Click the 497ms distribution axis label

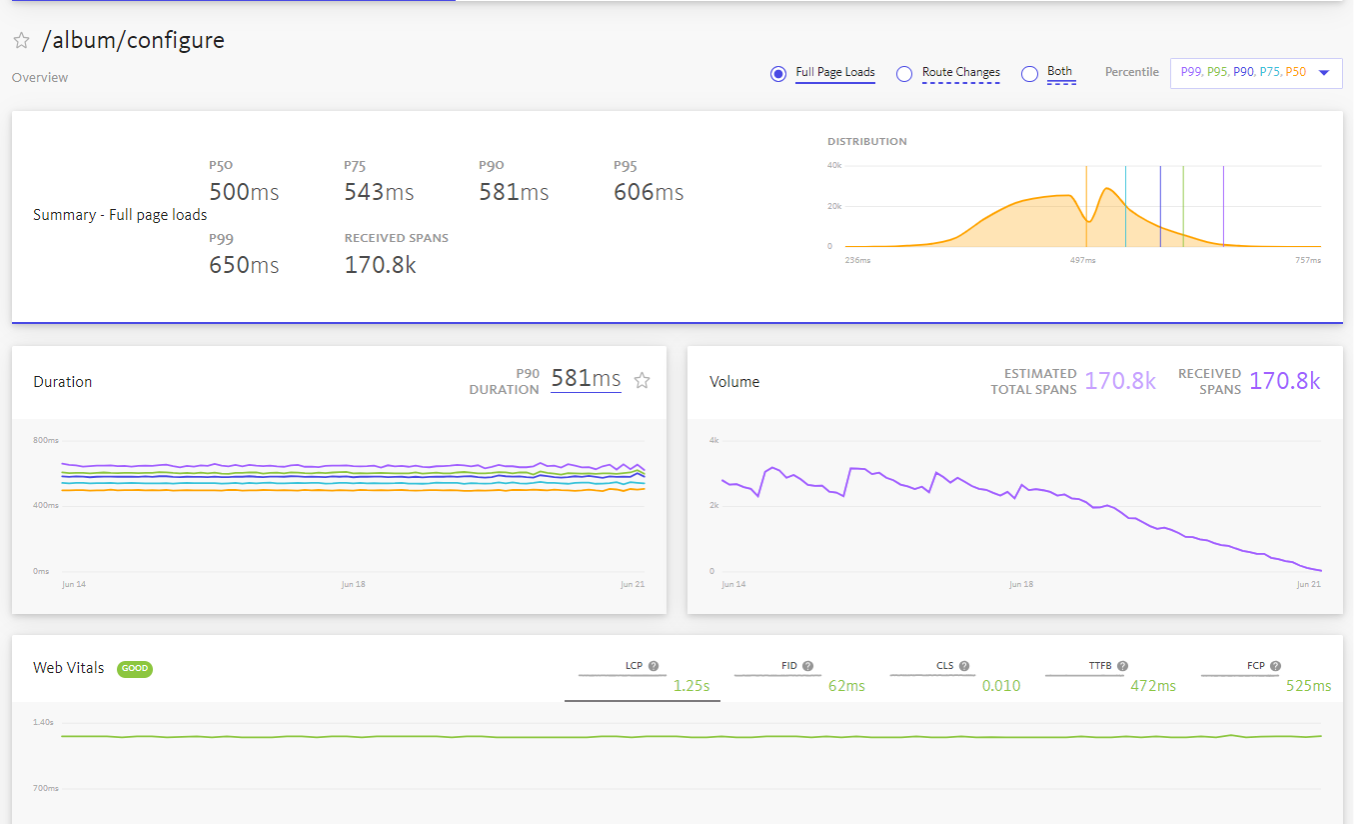pos(1083,260)
